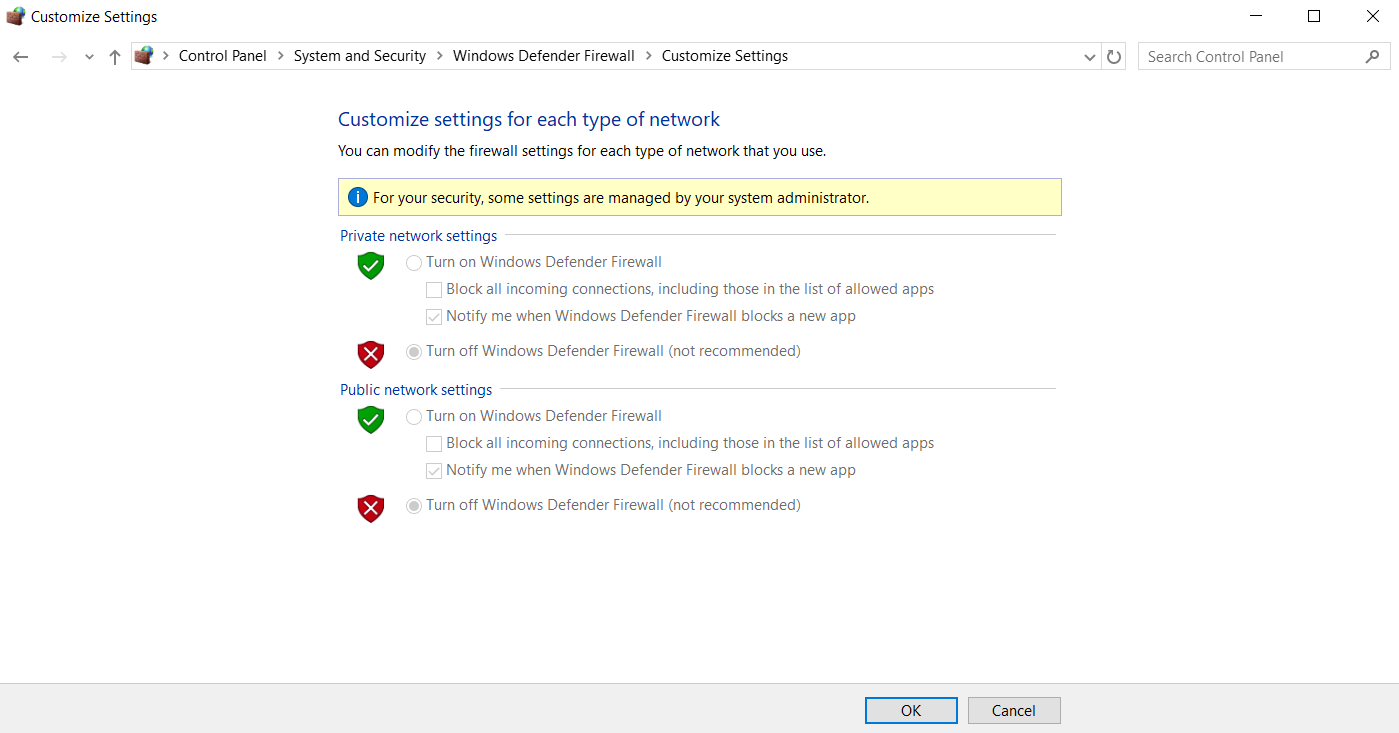Toggle Notify me checkbox under Public network
Viewport: 1399px width, 733px height.
pyautogui.click(x=434, y=471)
